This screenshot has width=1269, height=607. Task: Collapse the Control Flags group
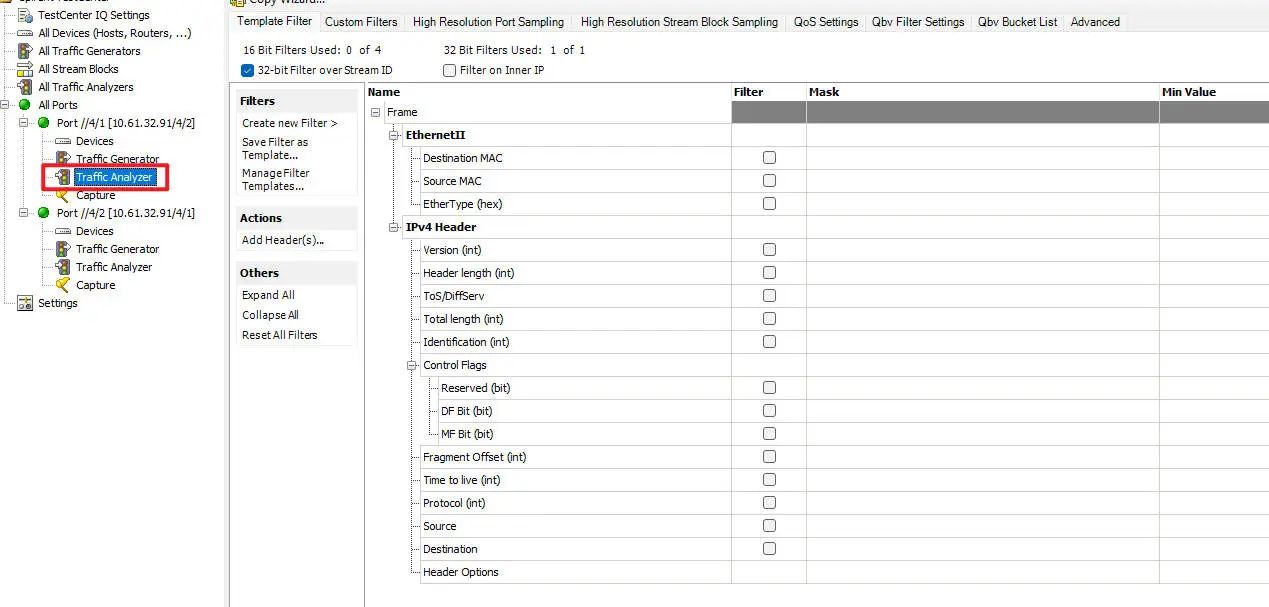click(x=412, y=365)
